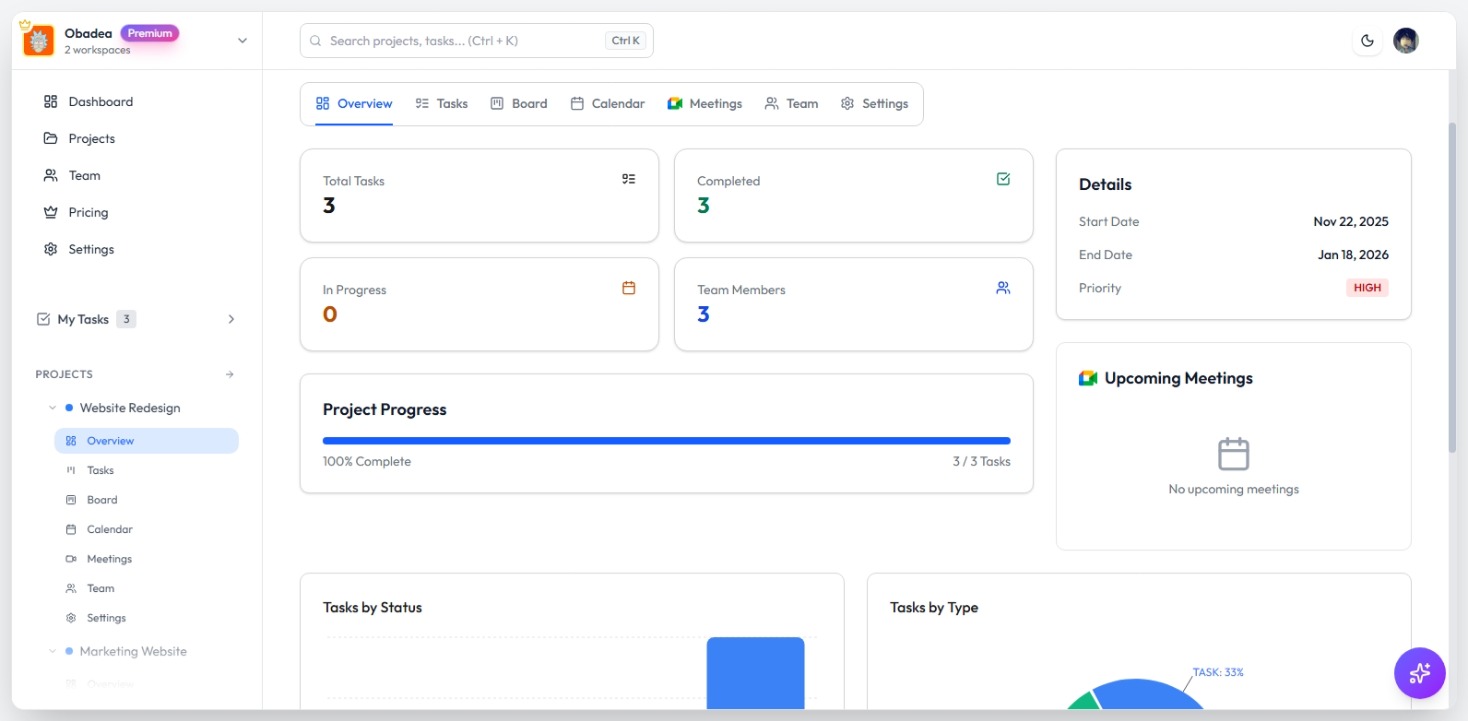Click the AI assistant sparkle floating button
The height and width of the screenshot is (721, 1468).
1419,673
